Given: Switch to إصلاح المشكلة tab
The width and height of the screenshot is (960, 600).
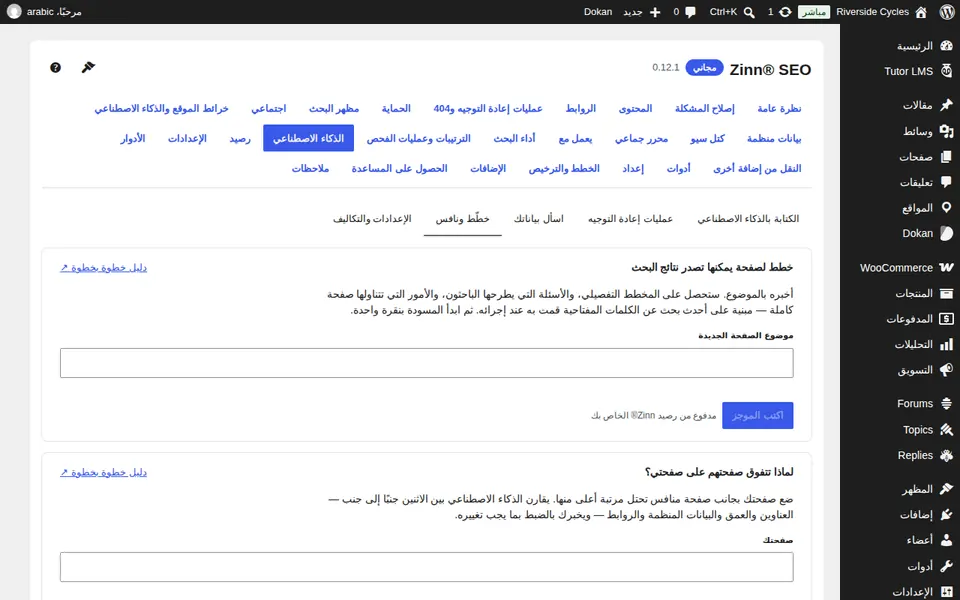Looking at the screenshot, I should (x=704, y=108).
